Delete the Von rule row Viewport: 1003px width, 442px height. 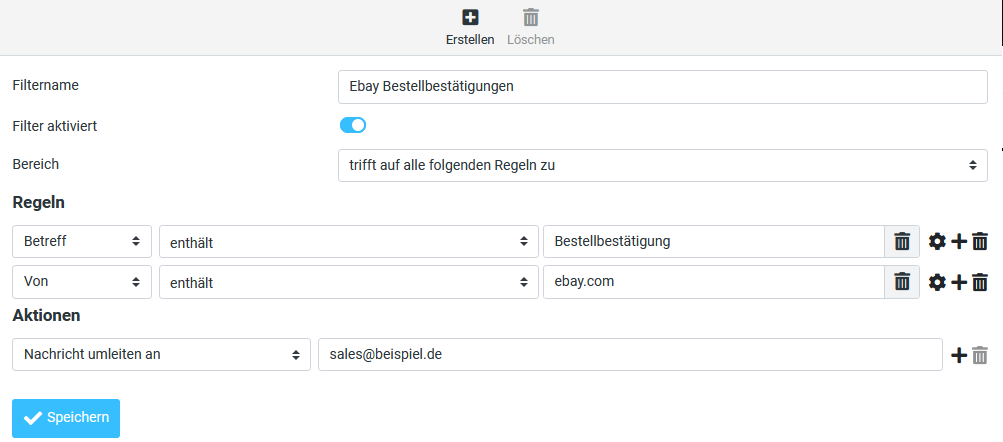click(x=980, y=282)
